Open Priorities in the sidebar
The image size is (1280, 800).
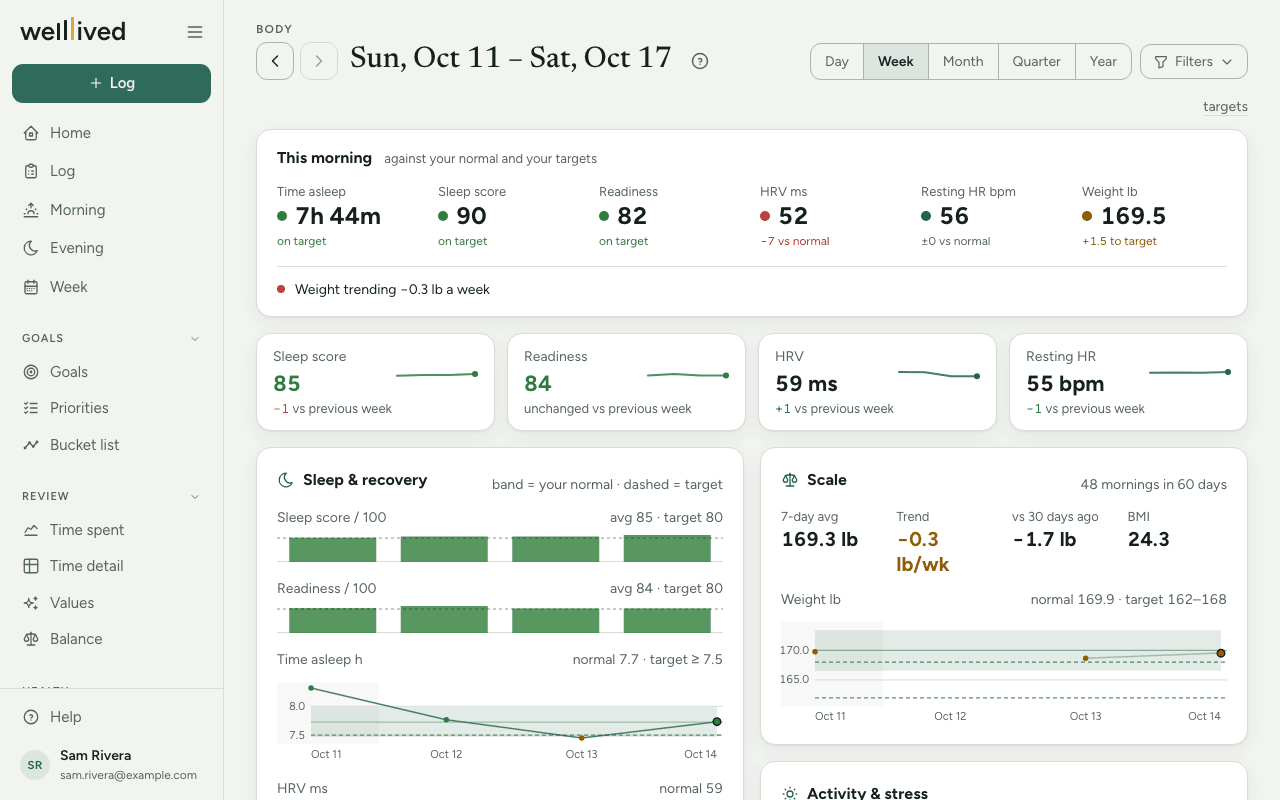(x=111, y=408)
